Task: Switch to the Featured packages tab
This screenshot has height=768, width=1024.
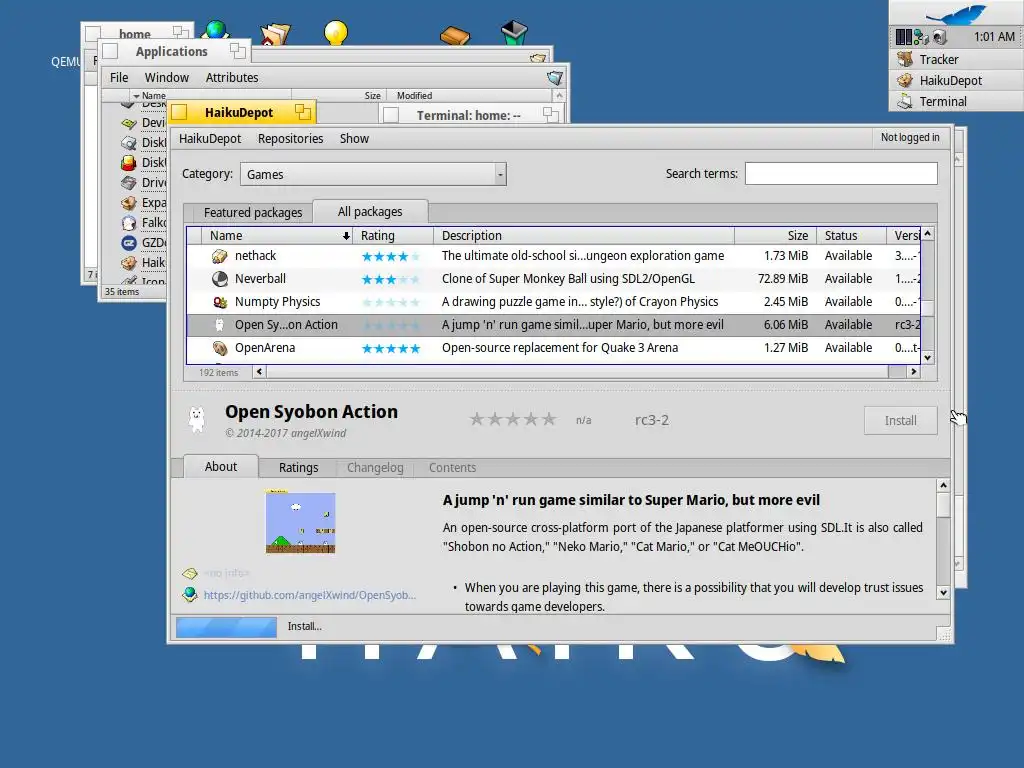Action: point(253,212)
